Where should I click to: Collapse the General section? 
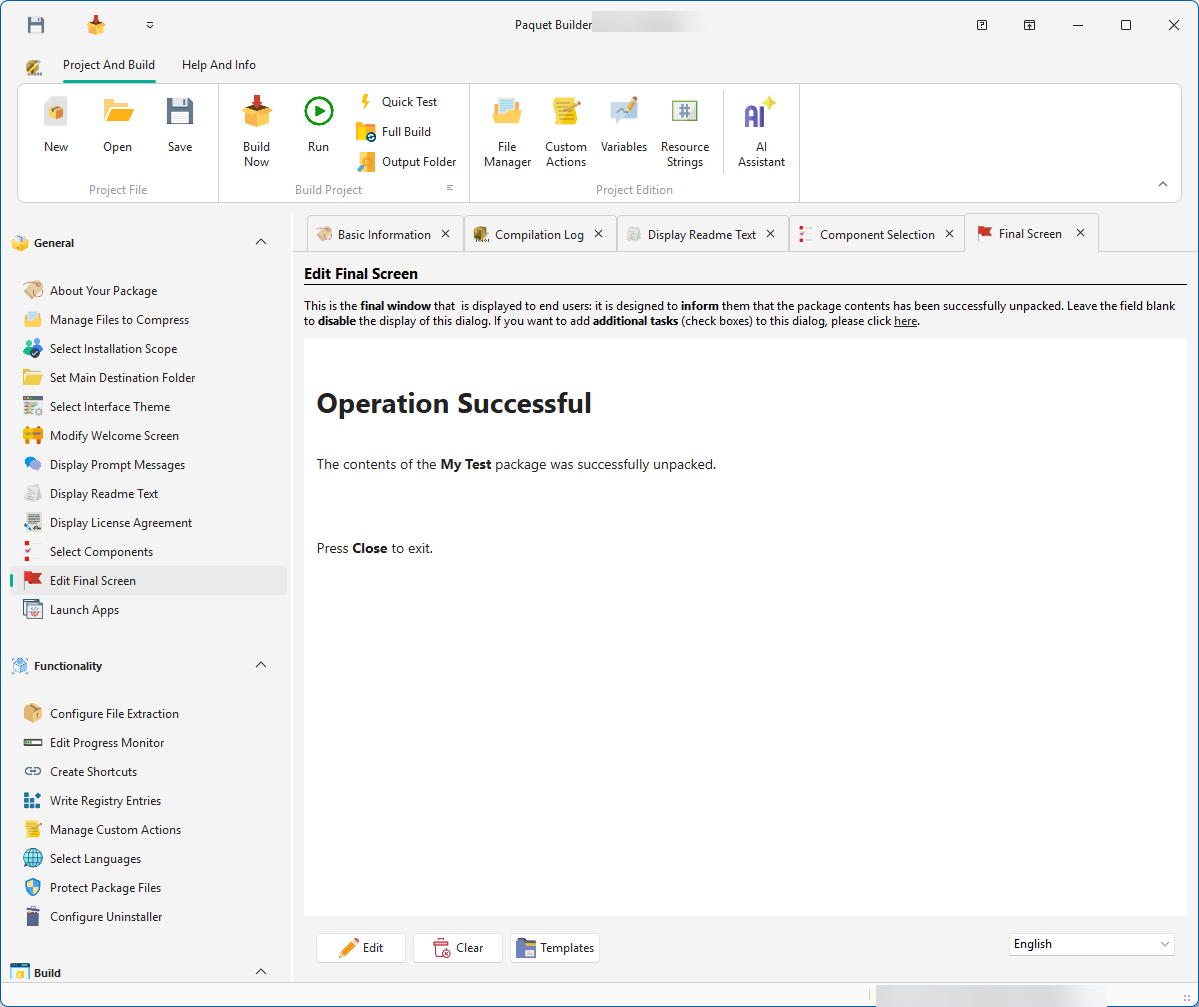click(261, 242)
